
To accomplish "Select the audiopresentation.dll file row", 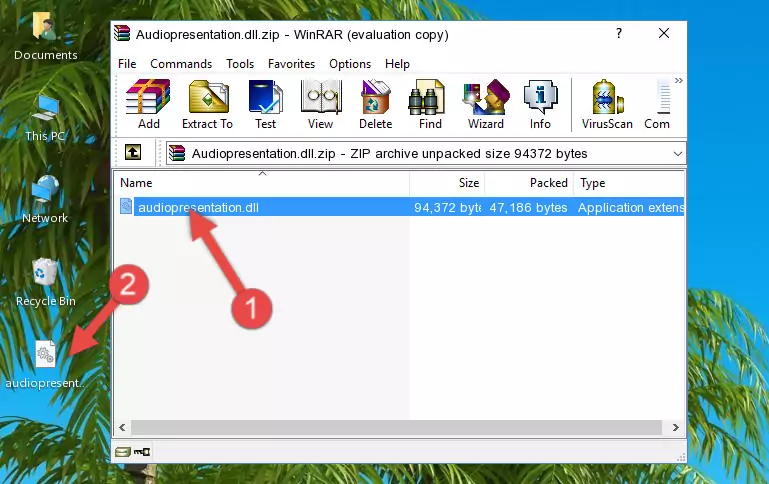I will [400, 207].
